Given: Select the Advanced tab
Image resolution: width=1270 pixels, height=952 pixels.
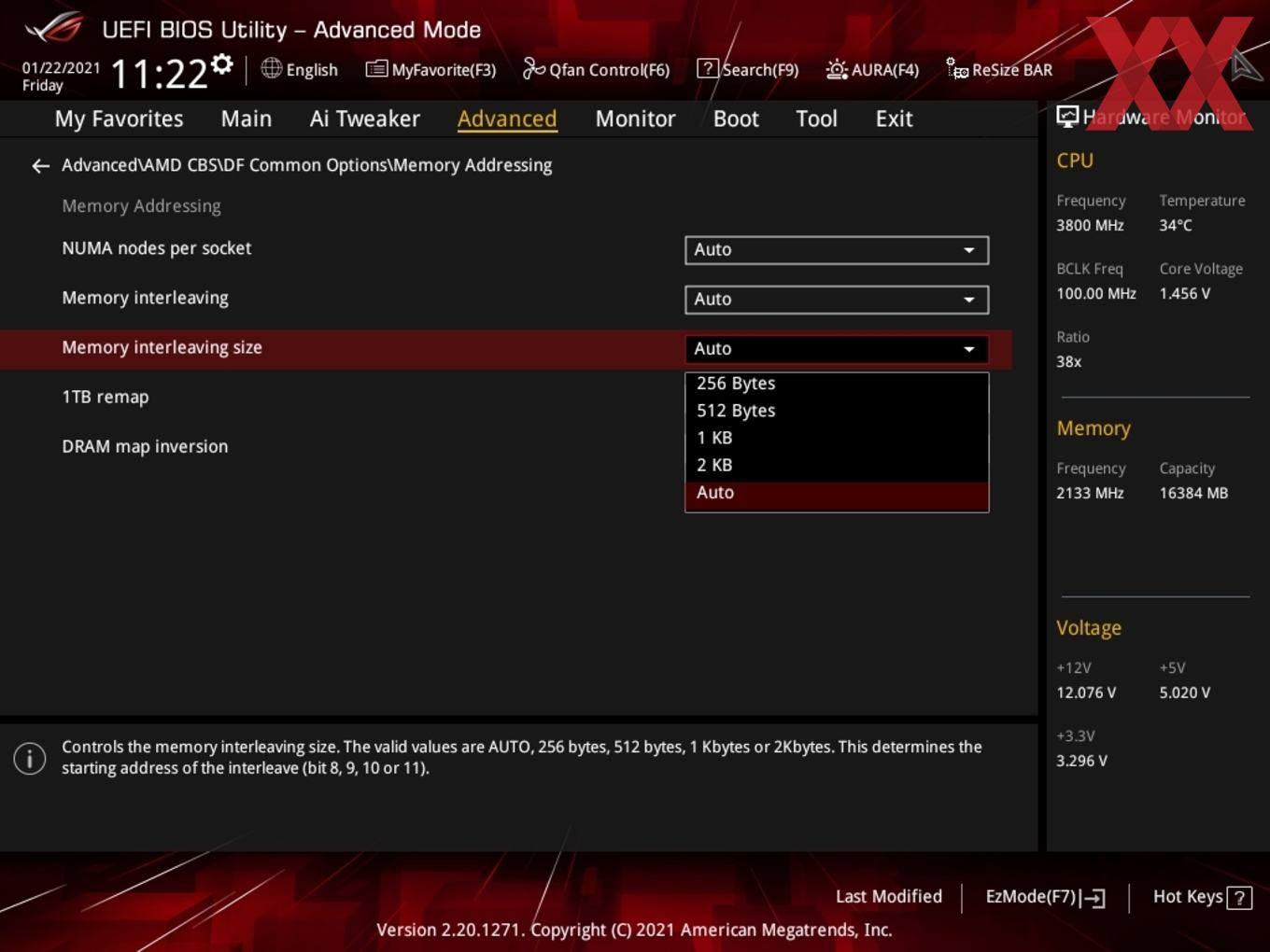Looking at the screenshot, I should pyautogui.click(x=507, y=119).
